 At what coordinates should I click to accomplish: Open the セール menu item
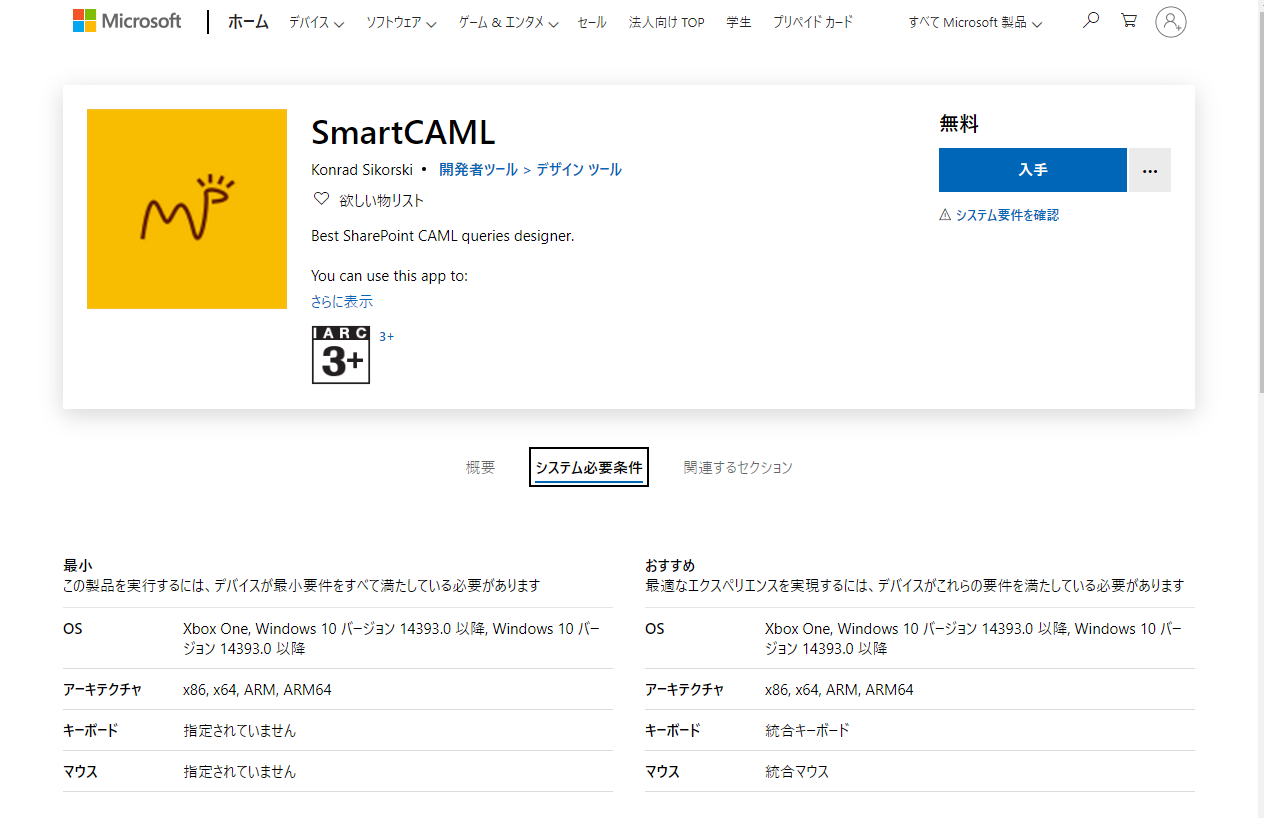(592, 22)
